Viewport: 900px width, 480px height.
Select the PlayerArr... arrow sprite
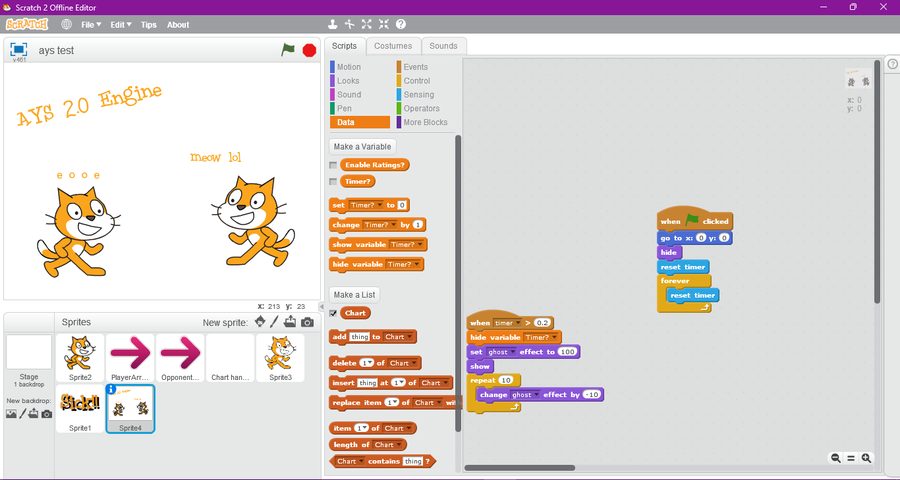[130, 358]
